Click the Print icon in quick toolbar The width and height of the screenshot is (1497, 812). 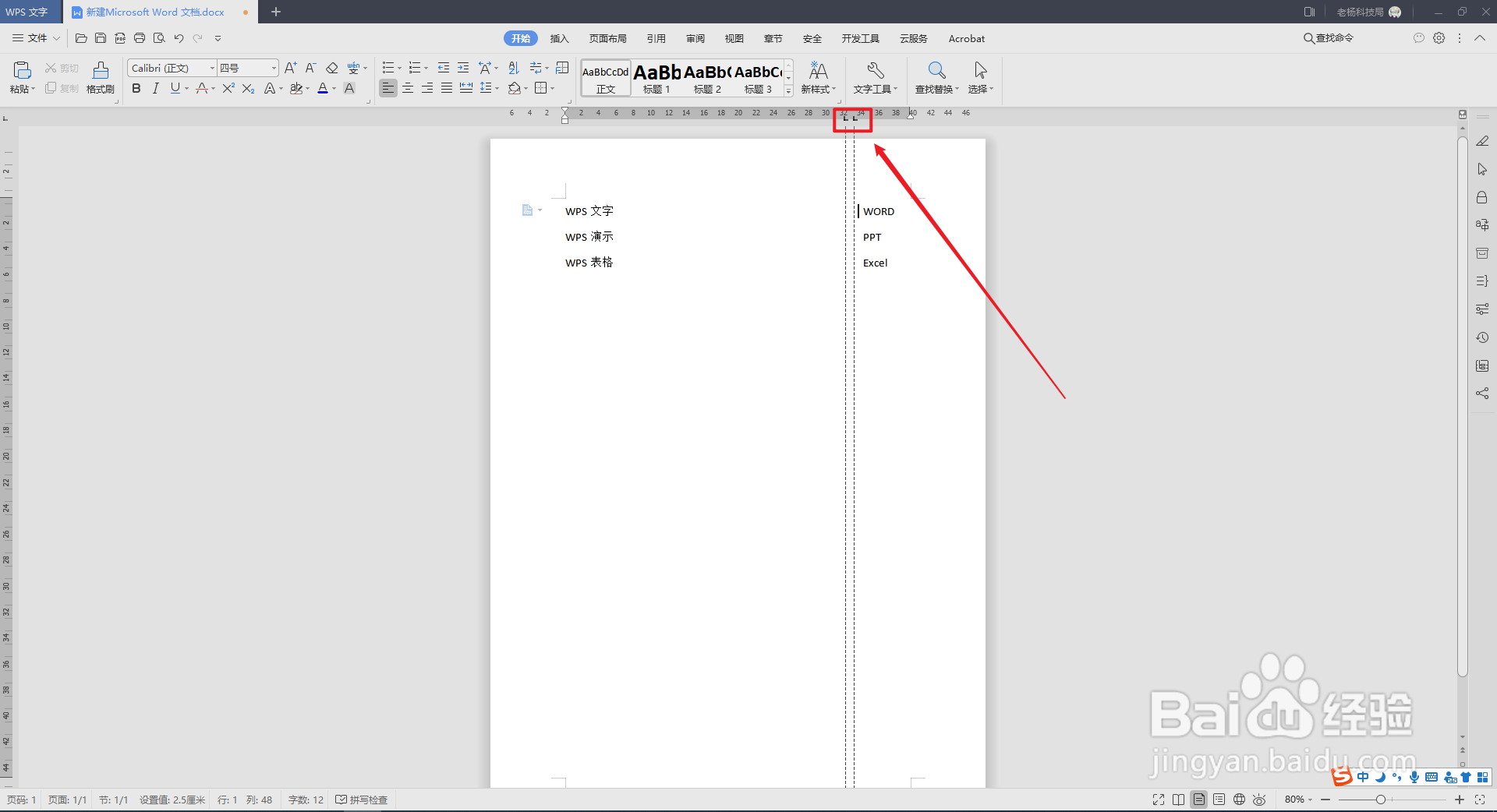tap(140, 38)
